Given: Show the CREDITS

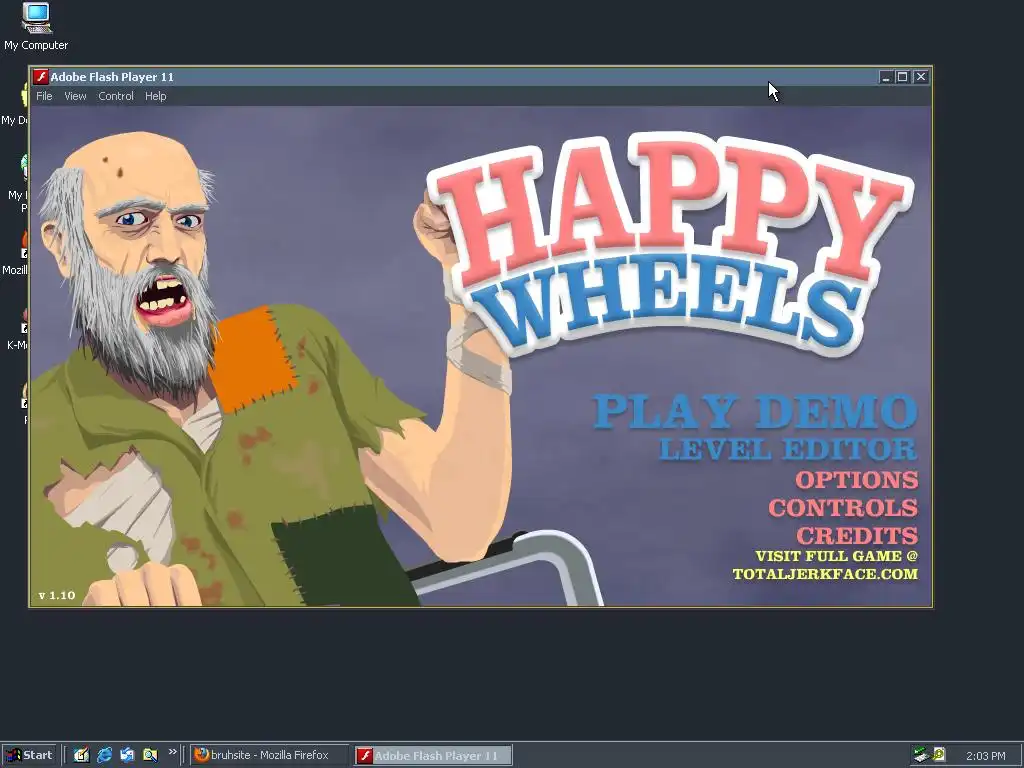Looking at the screenshot, I should click(857, 536).
